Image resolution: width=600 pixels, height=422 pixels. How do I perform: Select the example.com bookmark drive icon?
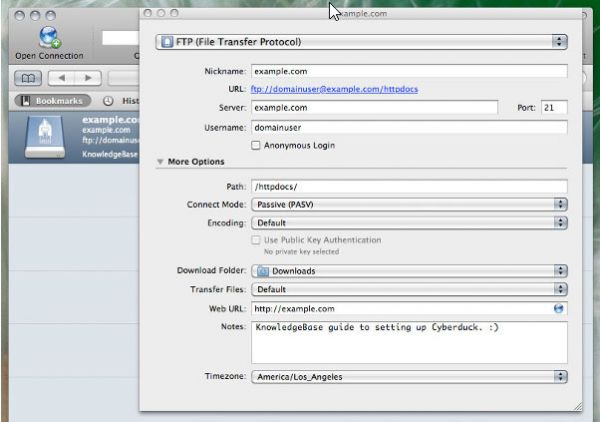(x=45, y=137)
